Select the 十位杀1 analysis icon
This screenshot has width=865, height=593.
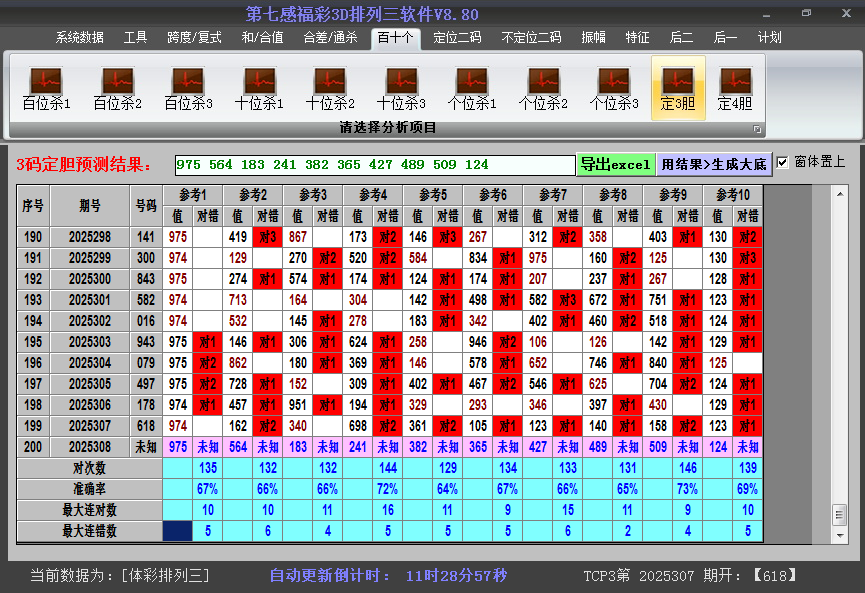[x=259, y=88]
